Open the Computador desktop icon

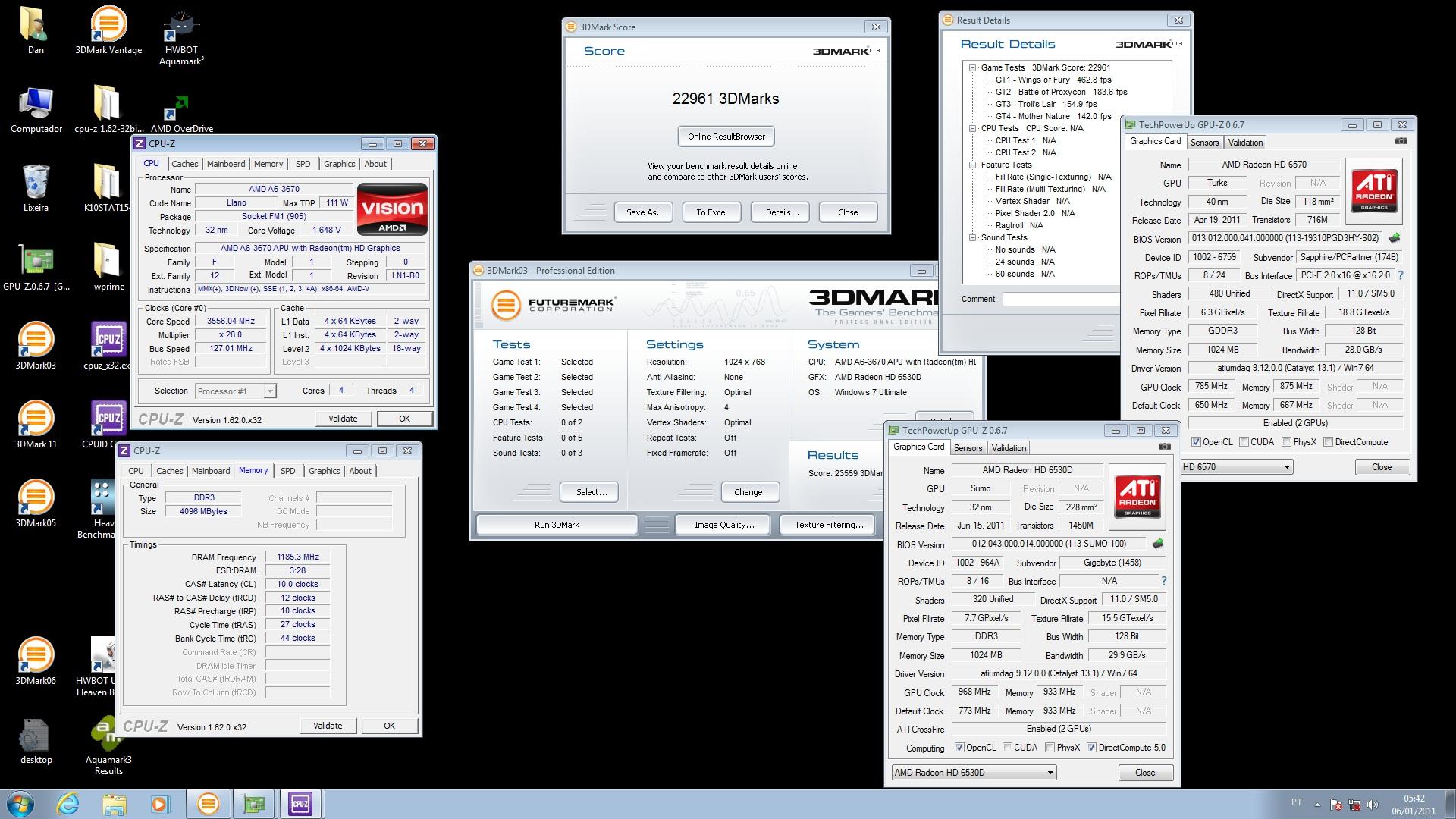point(36,109)
